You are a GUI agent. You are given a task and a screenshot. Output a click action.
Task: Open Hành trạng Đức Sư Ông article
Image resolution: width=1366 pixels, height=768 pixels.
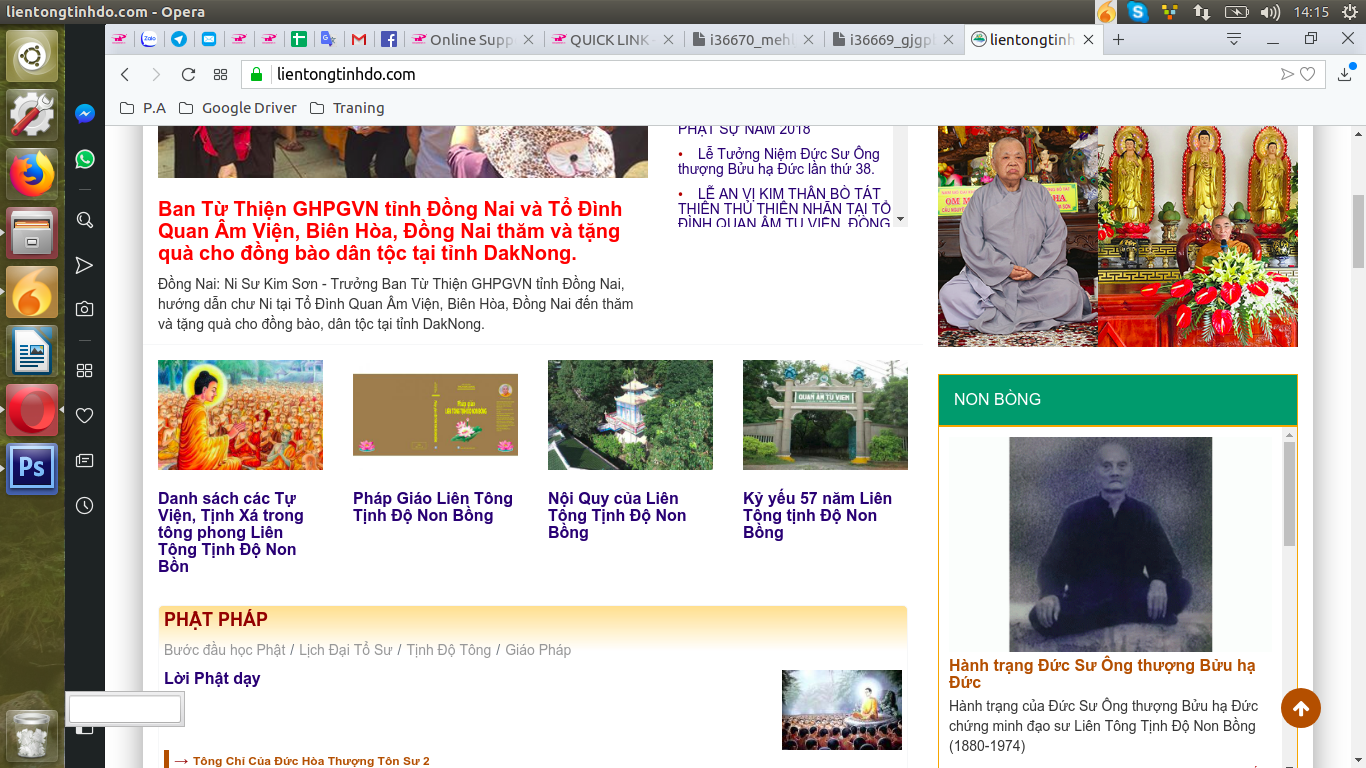[1102, 674]
